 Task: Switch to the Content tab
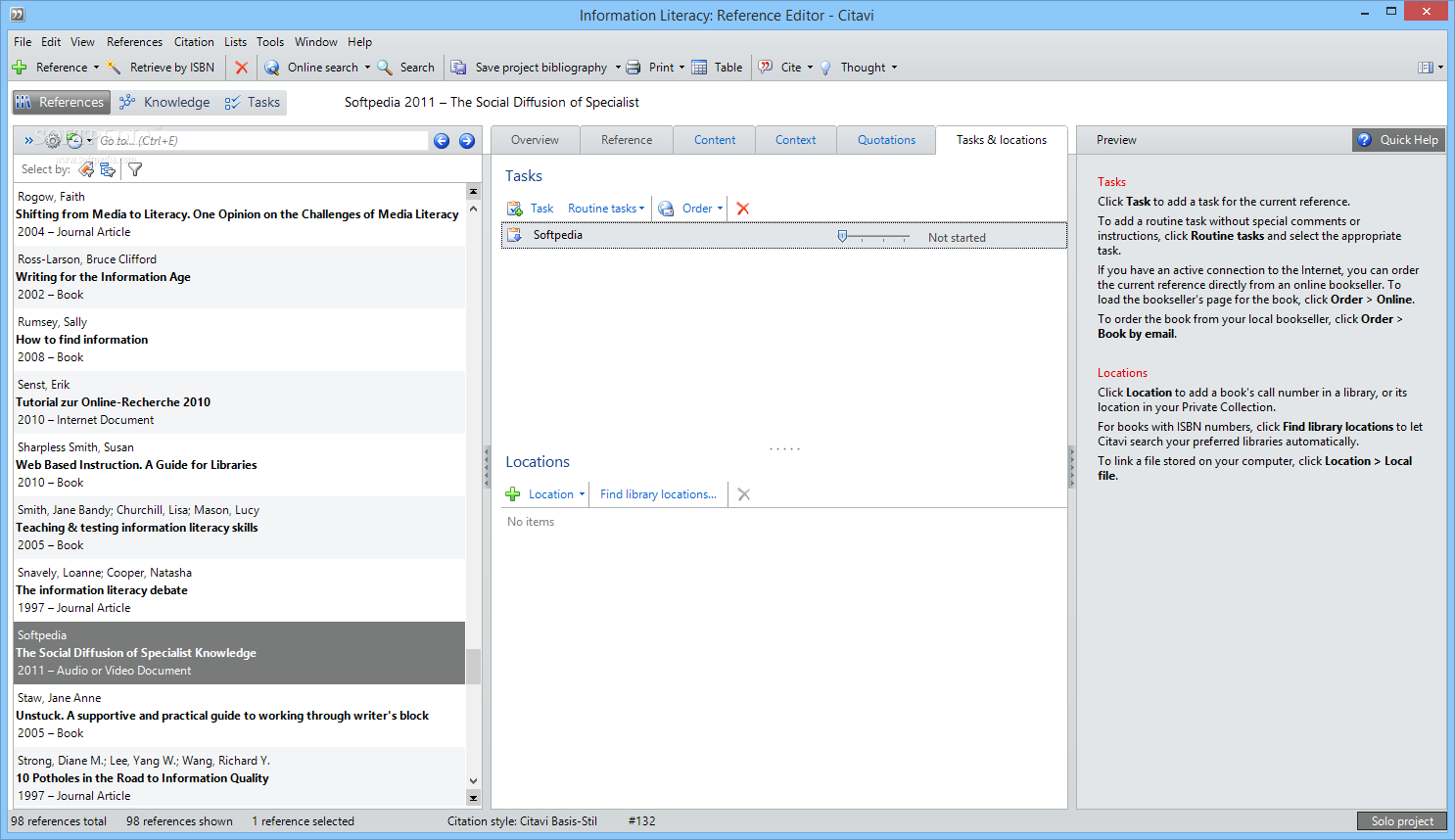coord(715,140)
